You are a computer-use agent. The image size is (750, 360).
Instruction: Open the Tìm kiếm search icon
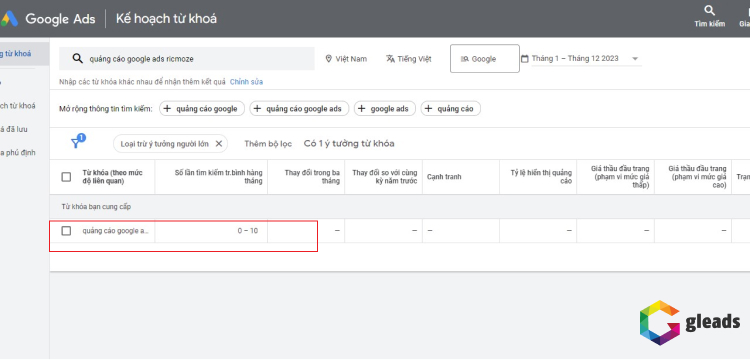[710, 11]
